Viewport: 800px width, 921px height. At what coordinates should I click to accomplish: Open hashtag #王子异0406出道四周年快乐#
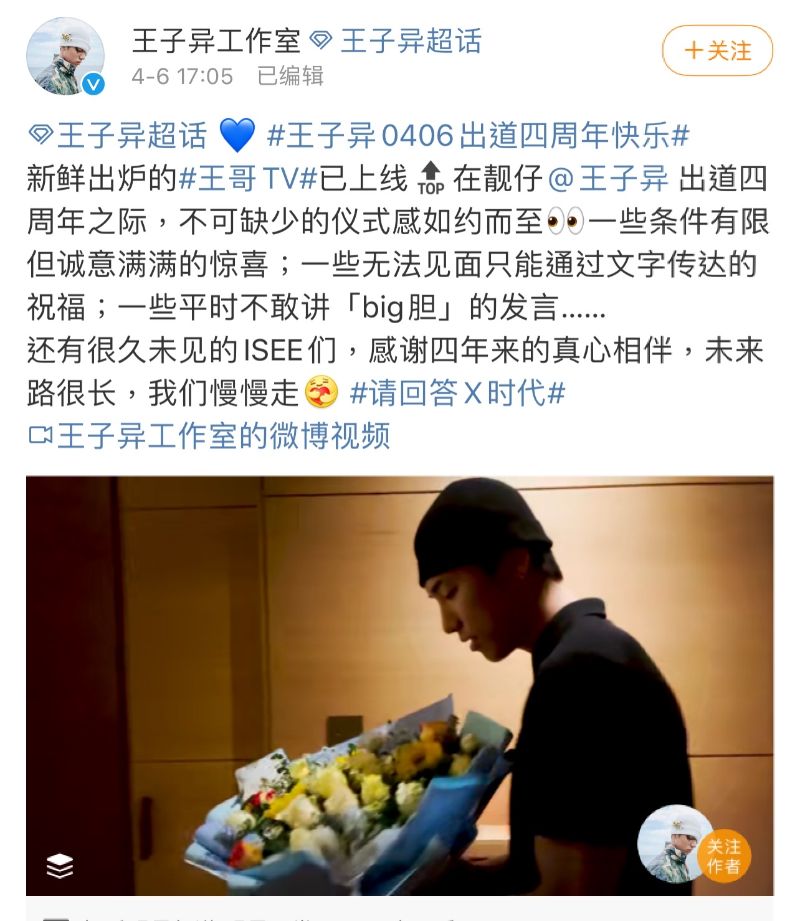(478, 135)
